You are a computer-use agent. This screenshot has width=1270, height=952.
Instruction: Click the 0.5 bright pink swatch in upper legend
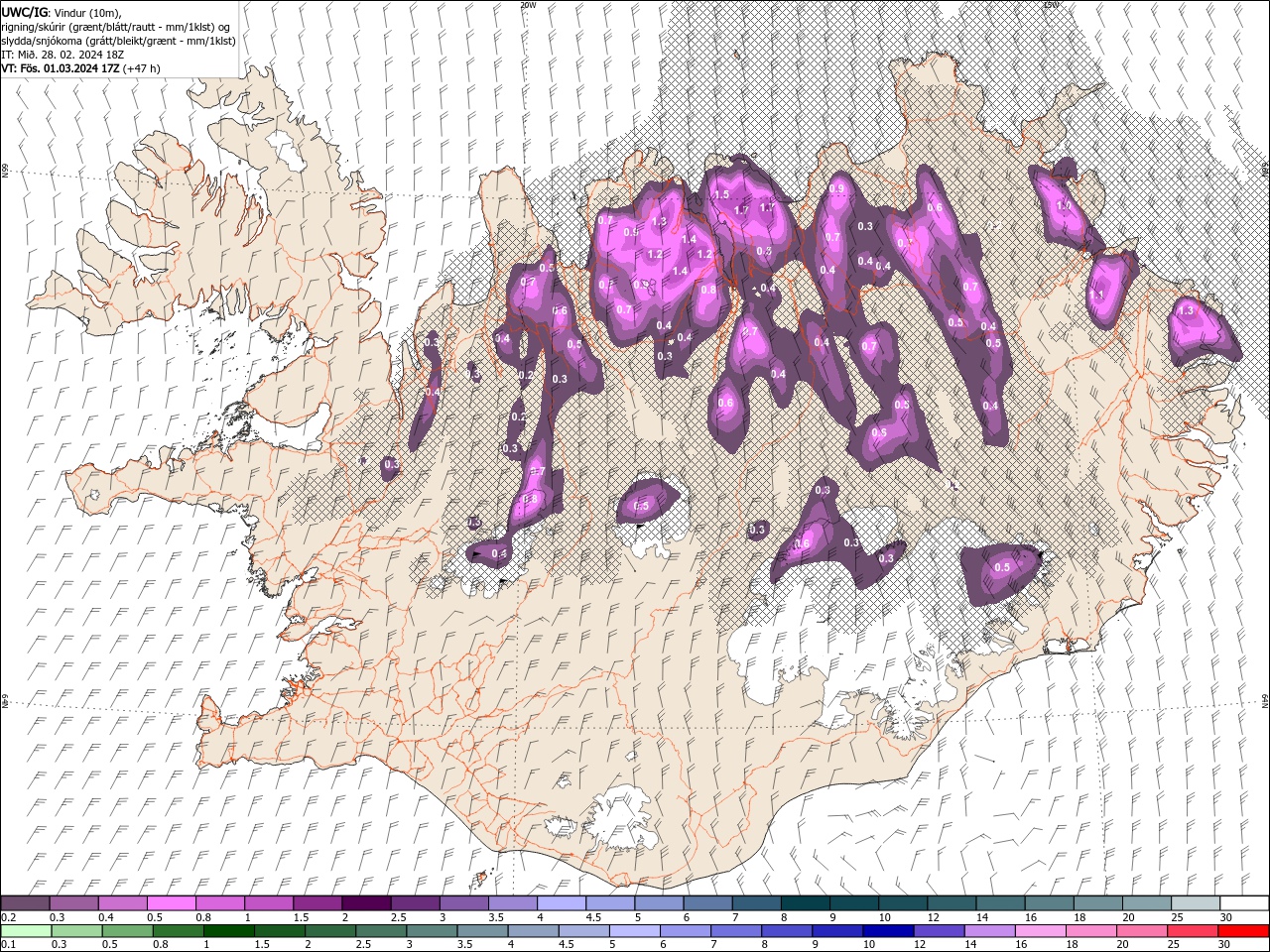[x=171, y=903]
